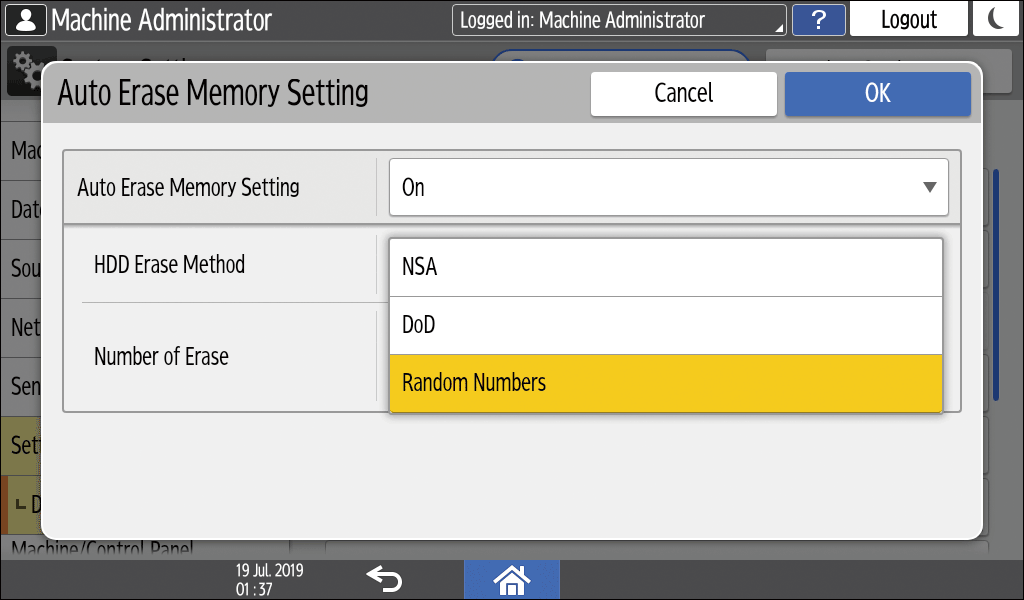Image resolution: width=1024 pixels, height=600 pixels.
Task: Tap the back arrow icon
Action: coord(383,578)
